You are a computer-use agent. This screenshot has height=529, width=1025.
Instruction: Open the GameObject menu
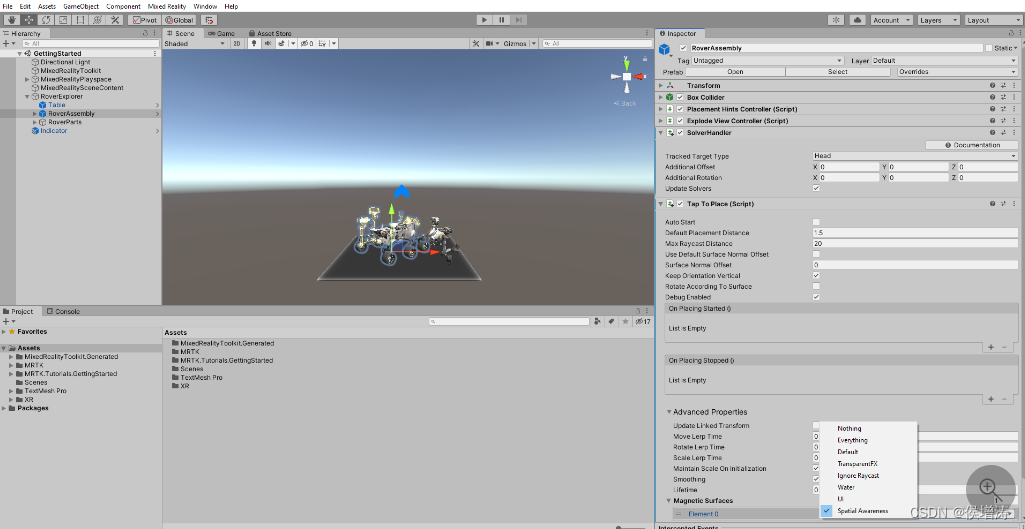coord(81,6)
